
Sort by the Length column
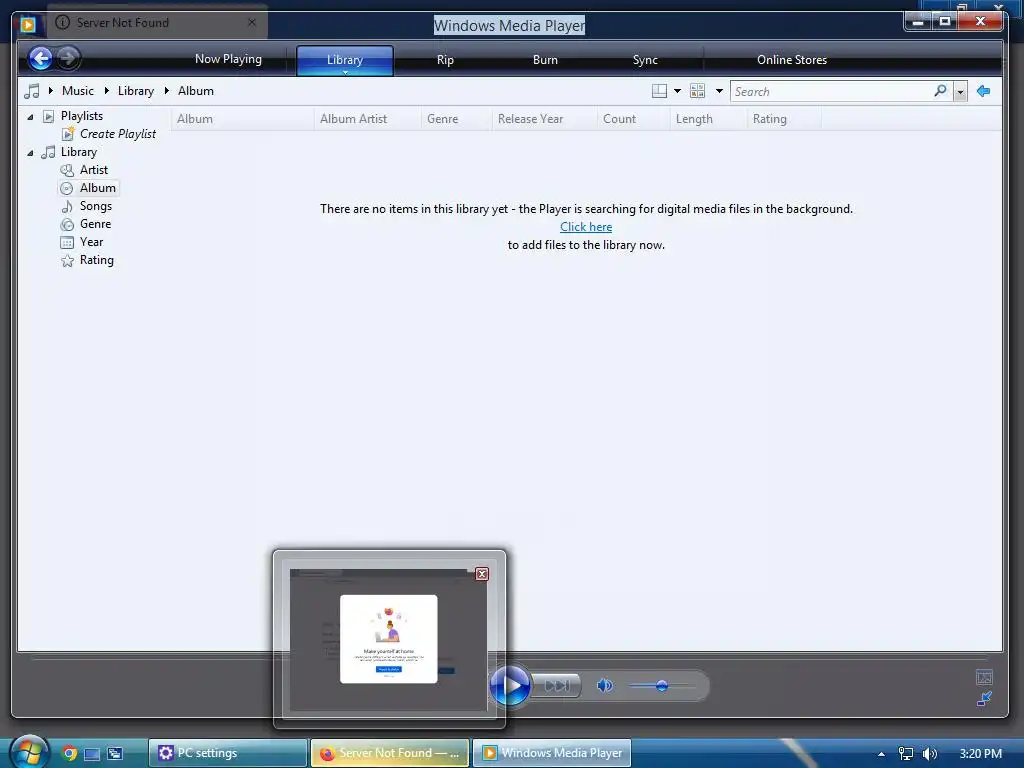coord(709,119)
